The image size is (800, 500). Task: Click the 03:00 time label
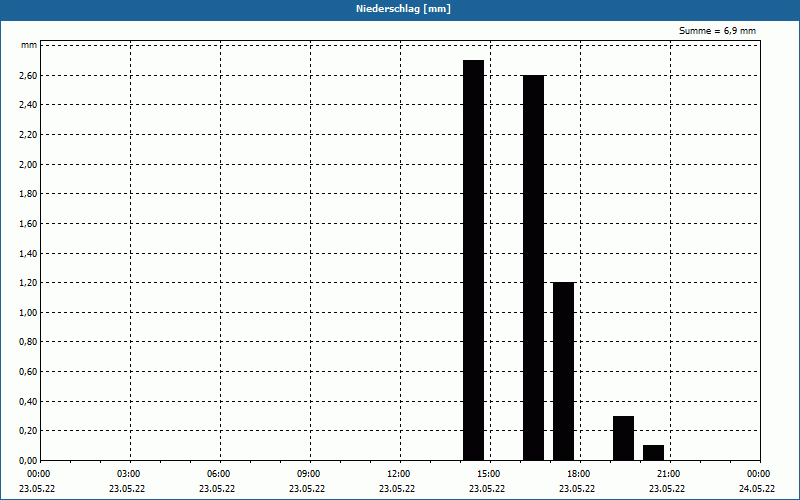(128, 474)
